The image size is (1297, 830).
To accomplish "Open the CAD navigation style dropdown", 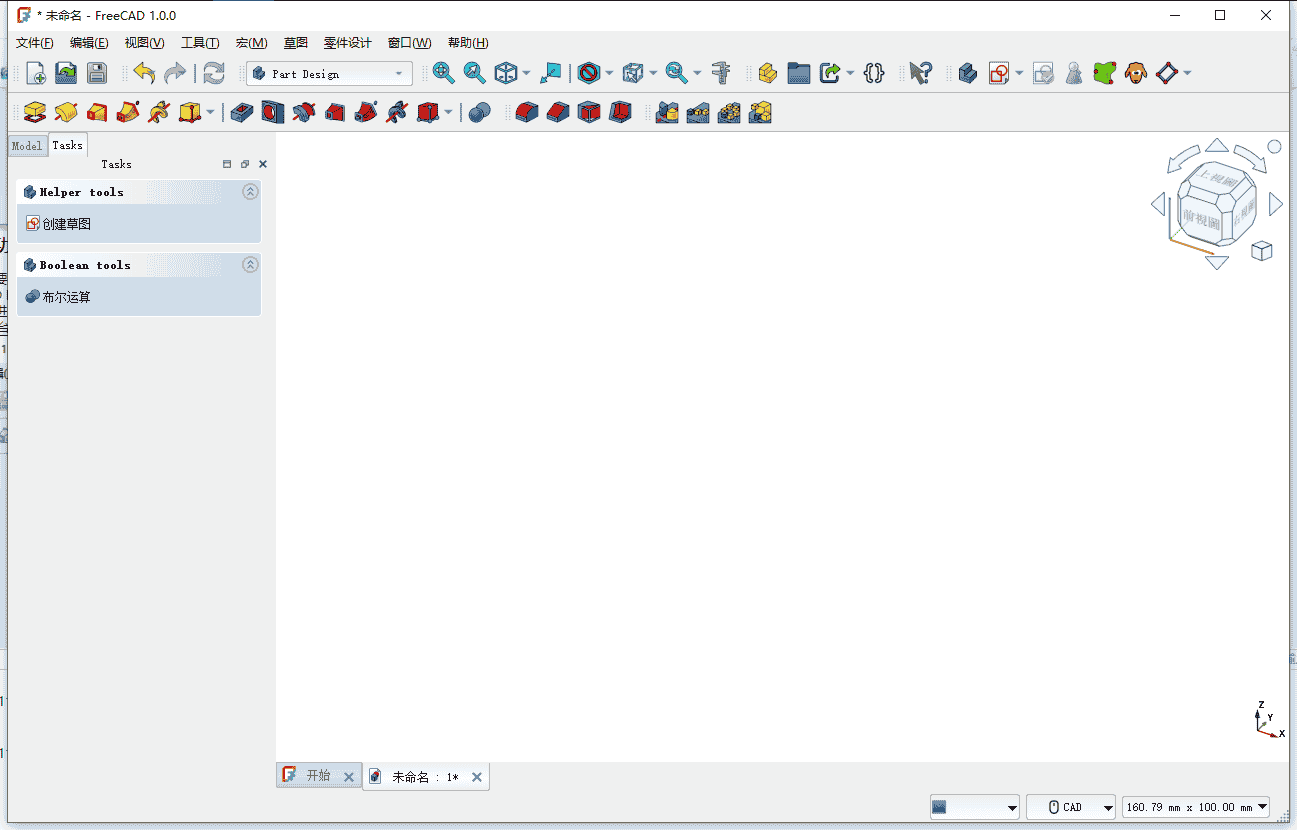I will 1071,807.
